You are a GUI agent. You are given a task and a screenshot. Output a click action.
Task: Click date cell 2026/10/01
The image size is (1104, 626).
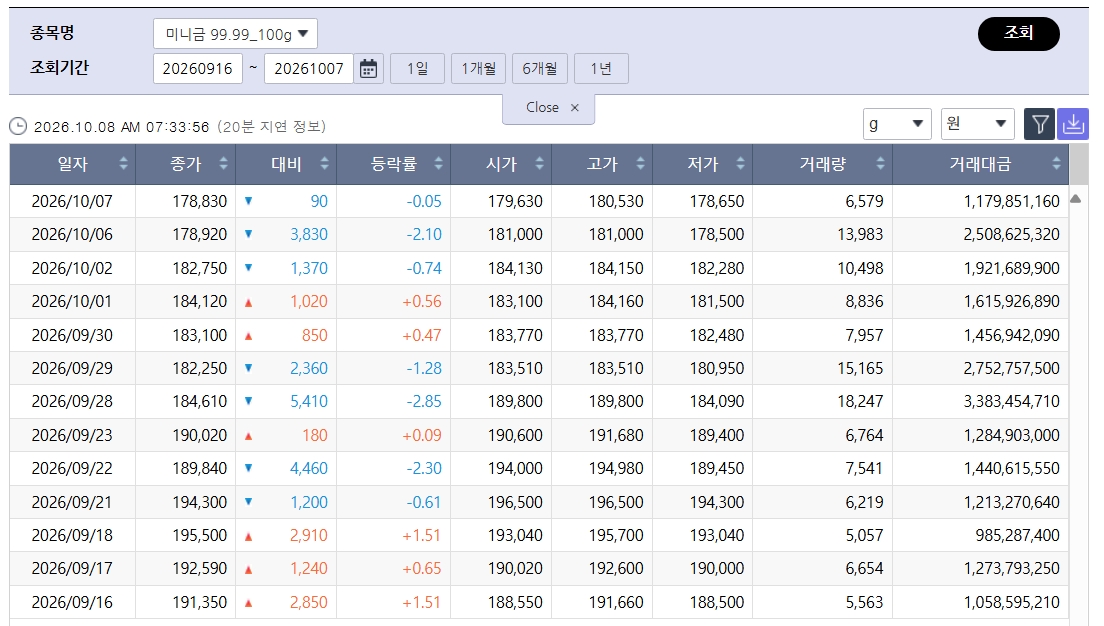pos(72,301)
